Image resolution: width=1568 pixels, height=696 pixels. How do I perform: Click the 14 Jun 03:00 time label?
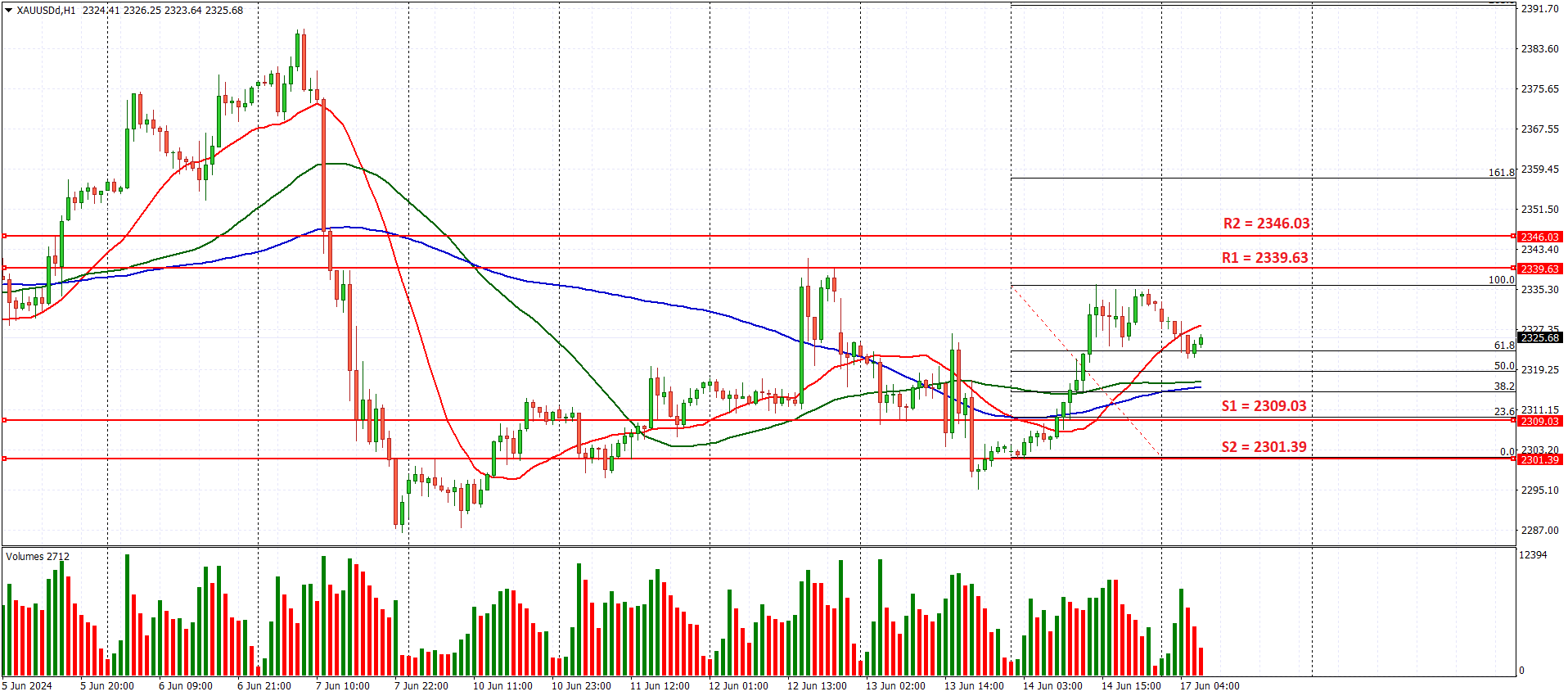(x=1052, y=686)
